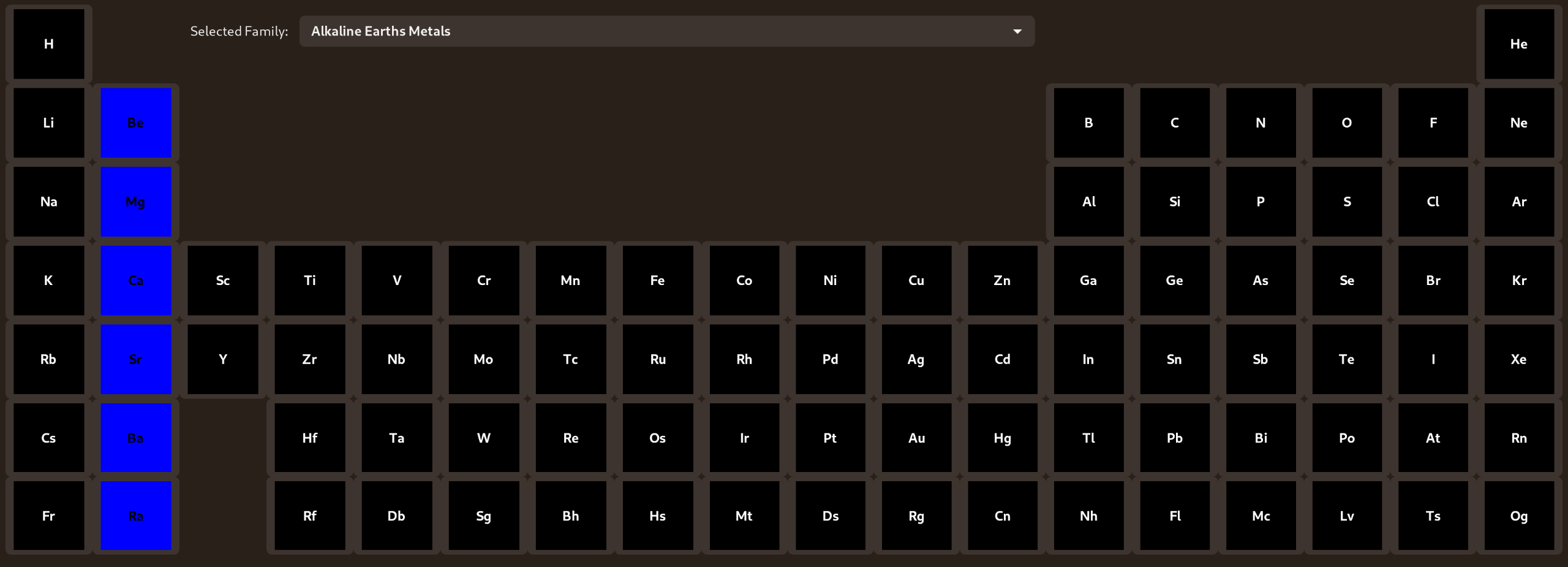Image resolution: width=1568 pixels, height=567 pixels.
Task: Click the dropdown arrow next to Alkaline Earths Metals
Action: [1017, 31]
